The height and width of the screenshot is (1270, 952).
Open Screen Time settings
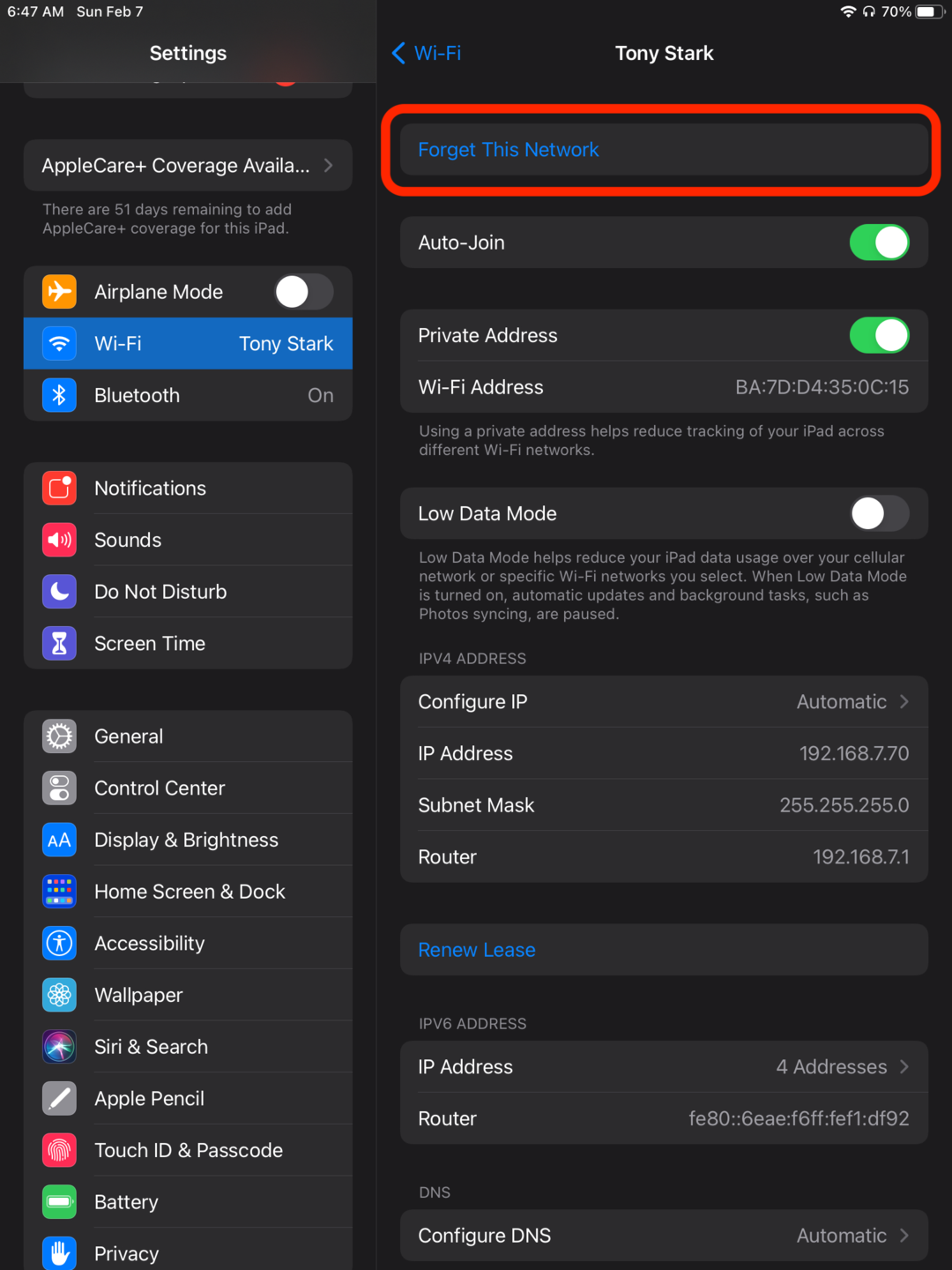[188, 644]
